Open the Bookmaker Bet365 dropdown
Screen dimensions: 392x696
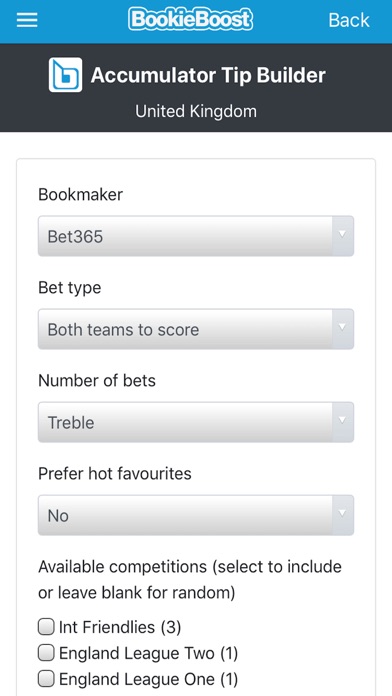tap(196, 236)
